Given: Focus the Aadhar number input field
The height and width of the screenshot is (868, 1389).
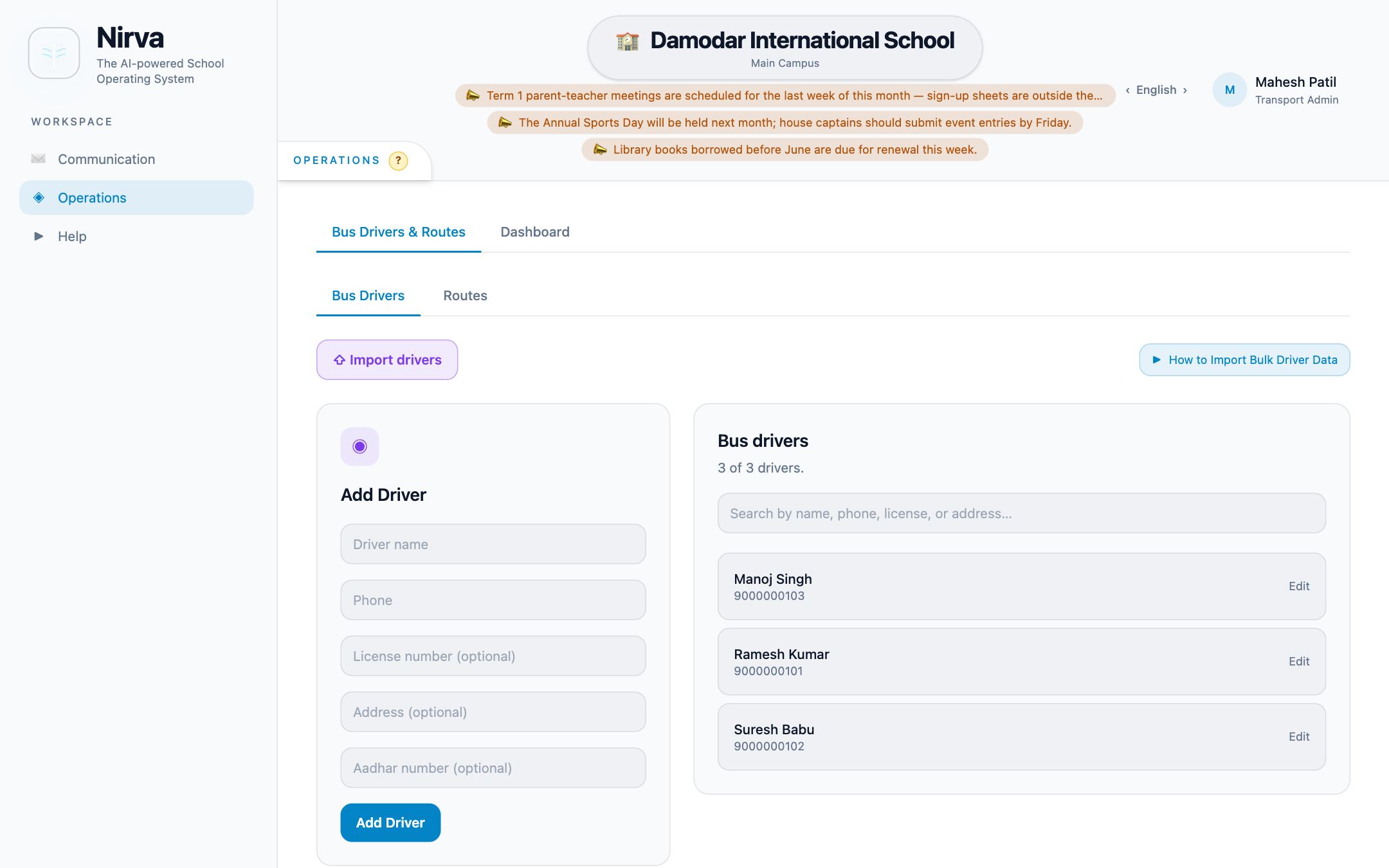Looking at the screenshot, I should tap(493, 768).
